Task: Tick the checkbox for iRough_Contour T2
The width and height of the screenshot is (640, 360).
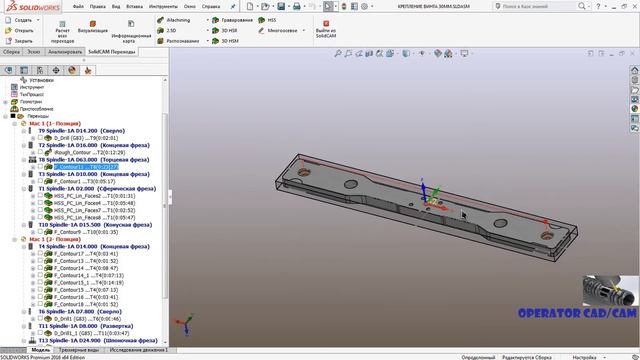Action: [40, 152]
